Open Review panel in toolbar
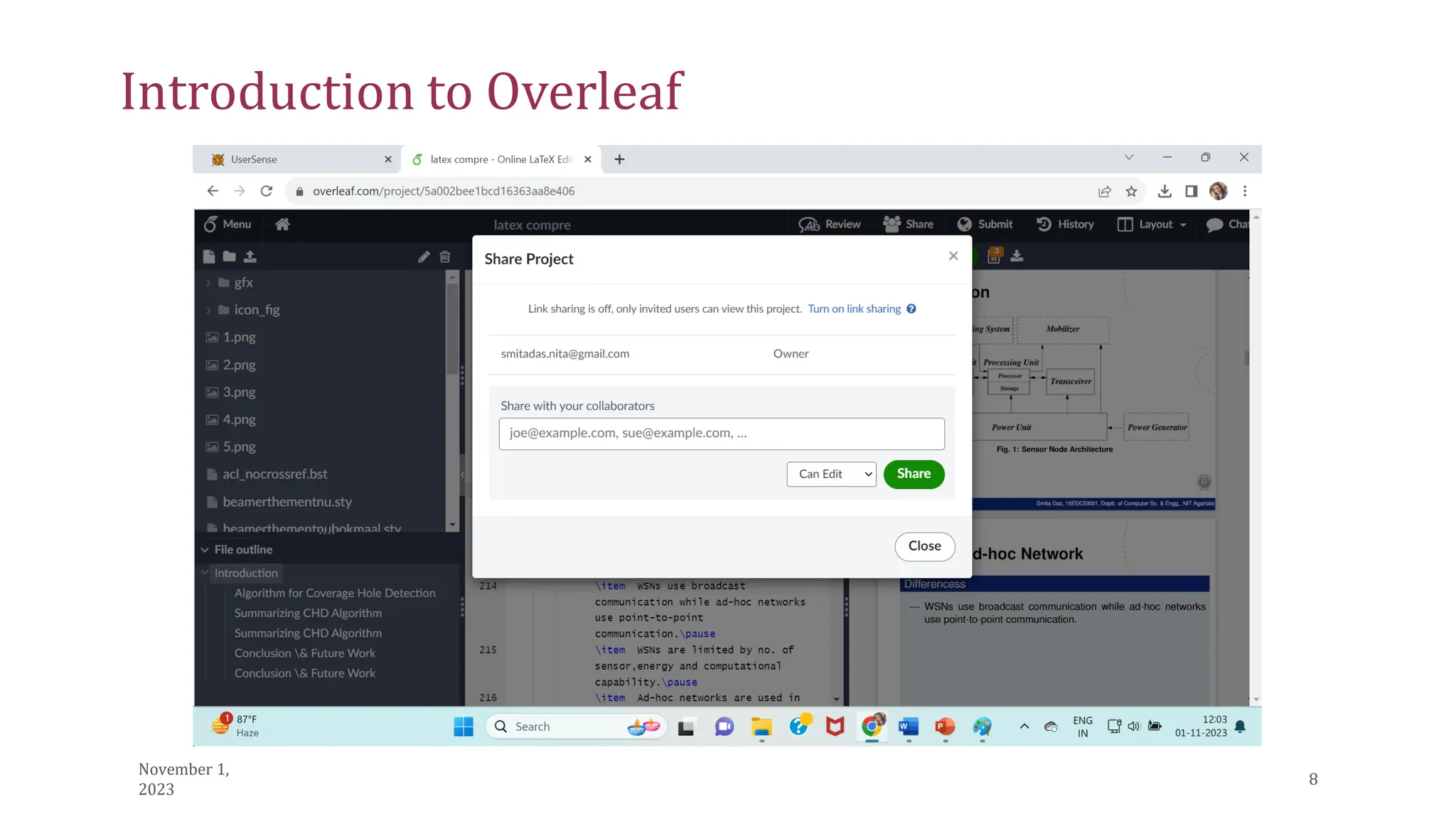 point(829,225)
